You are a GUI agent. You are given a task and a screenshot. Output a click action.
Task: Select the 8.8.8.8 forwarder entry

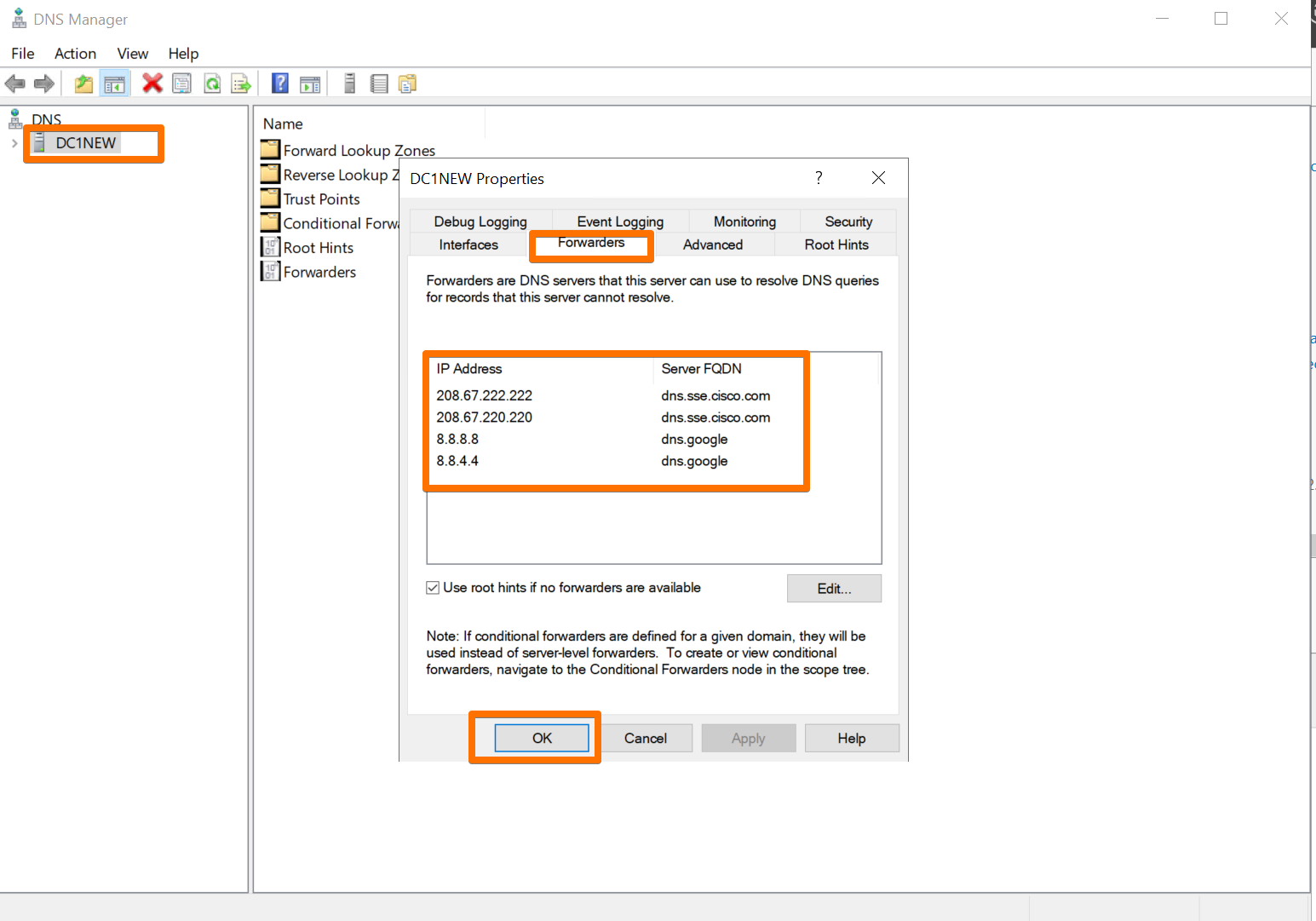457,440
